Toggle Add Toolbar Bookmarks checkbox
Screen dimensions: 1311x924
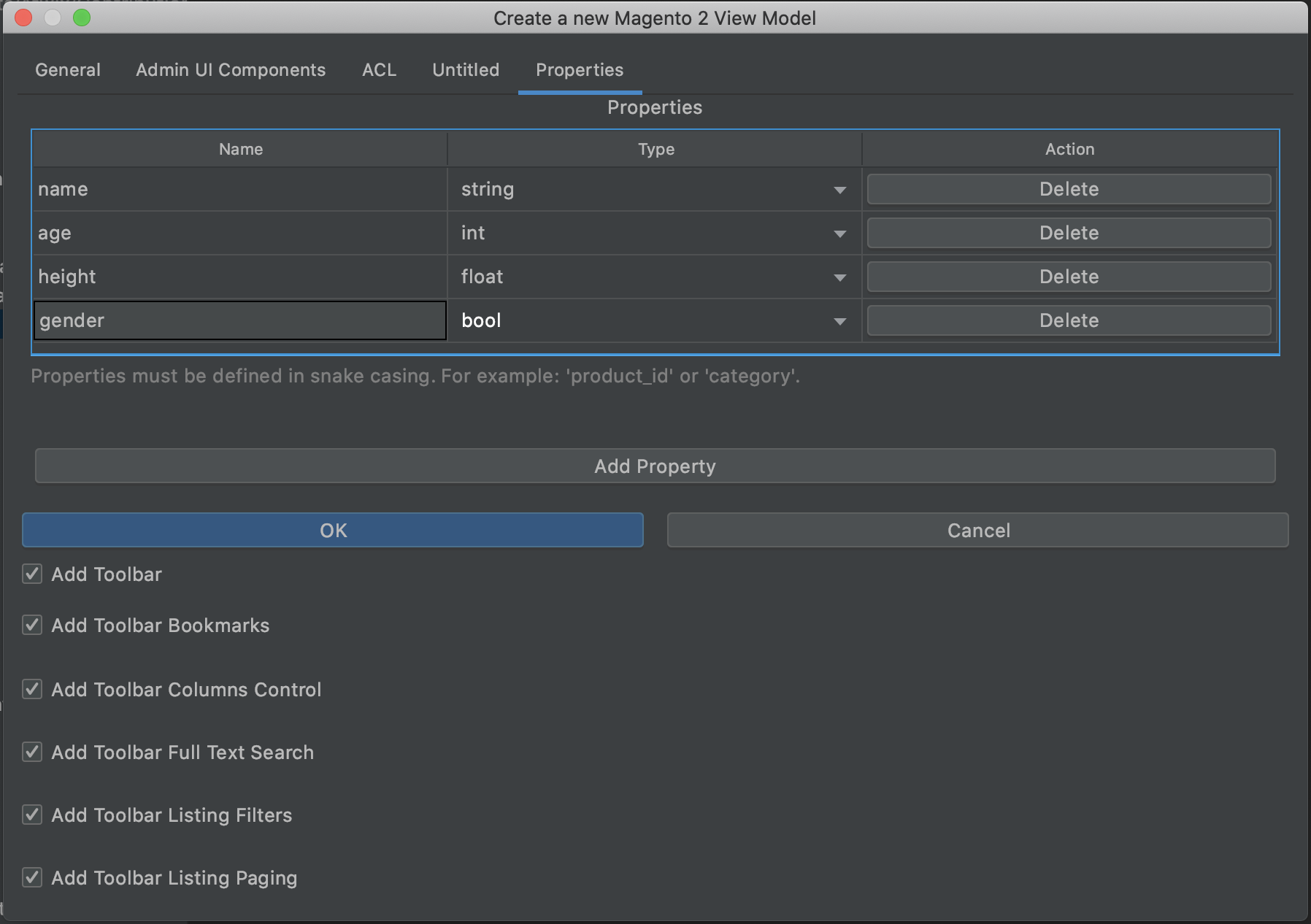(32, 625)
